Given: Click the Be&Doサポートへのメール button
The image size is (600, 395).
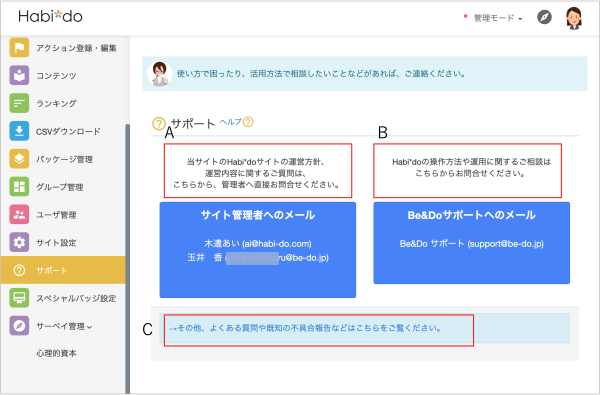Looking at the screenshot, I should (471, 243).
